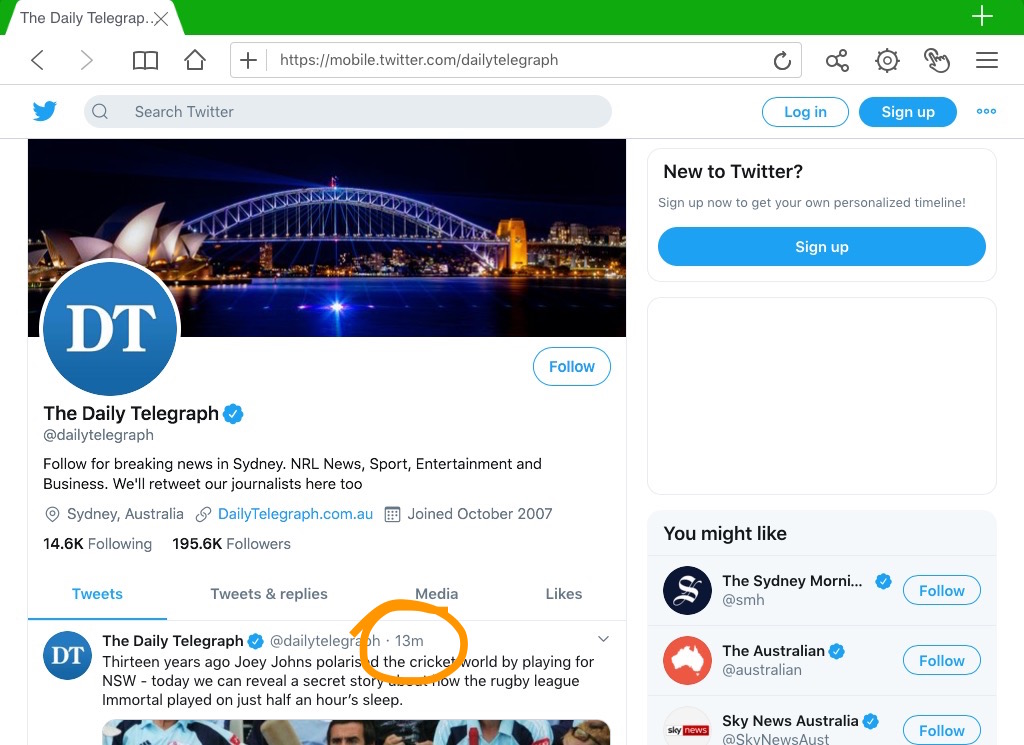Open the browser bookmarks book icon
Screen dimensions: 1024x745
145,61
